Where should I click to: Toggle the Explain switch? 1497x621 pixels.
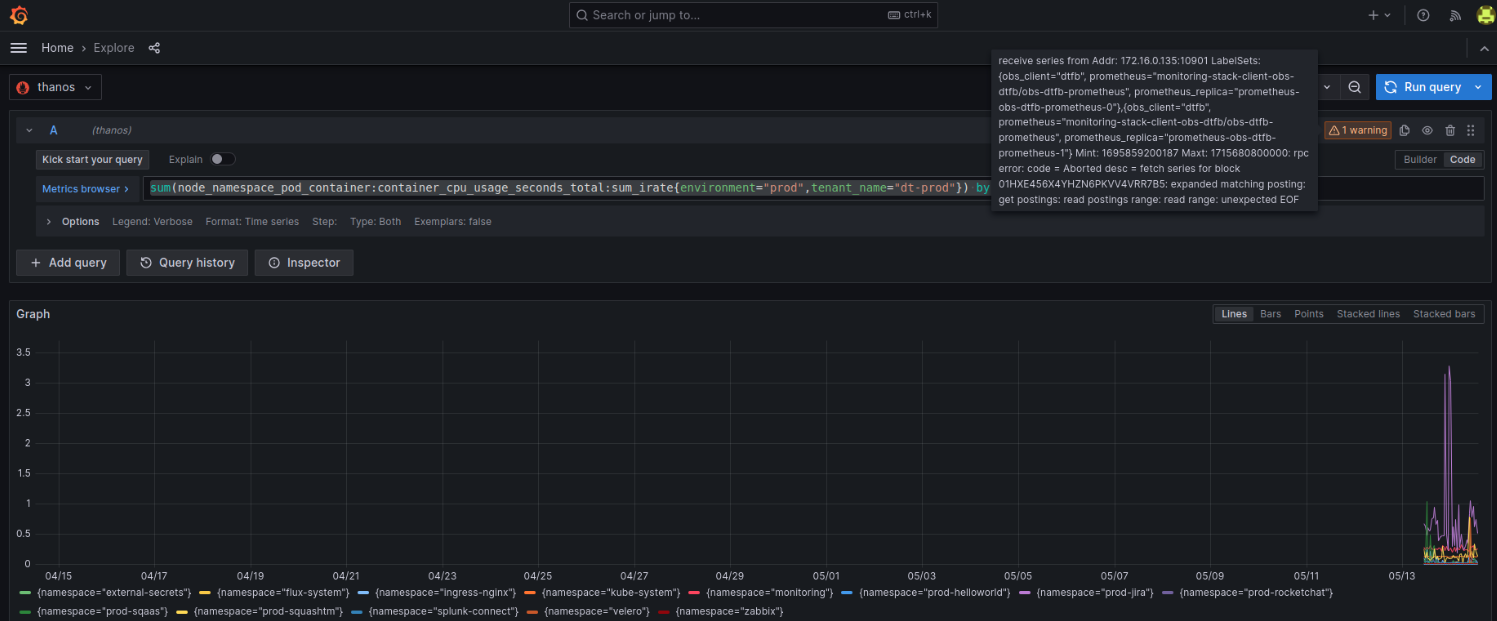(223, 159)
